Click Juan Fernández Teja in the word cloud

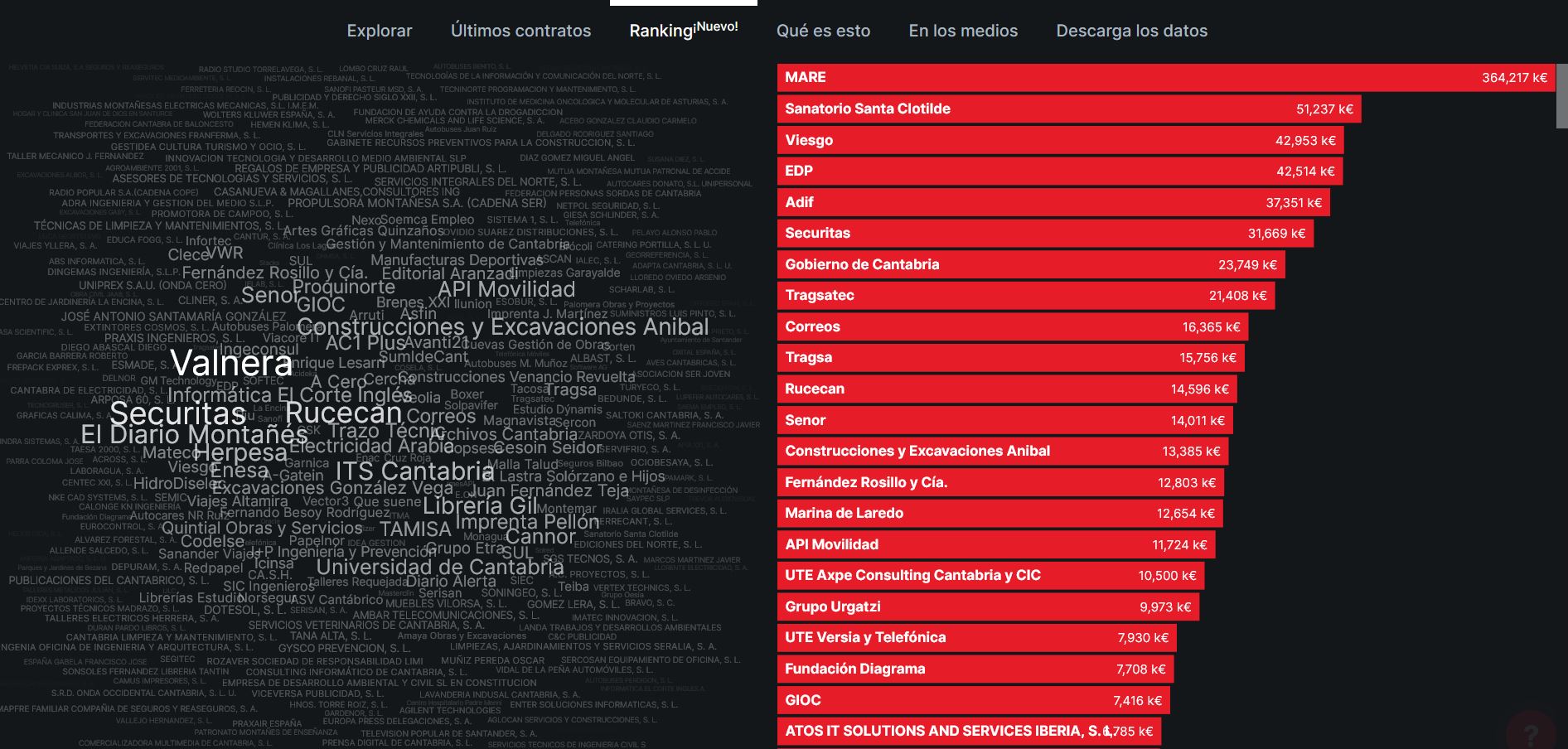point(549,490)
